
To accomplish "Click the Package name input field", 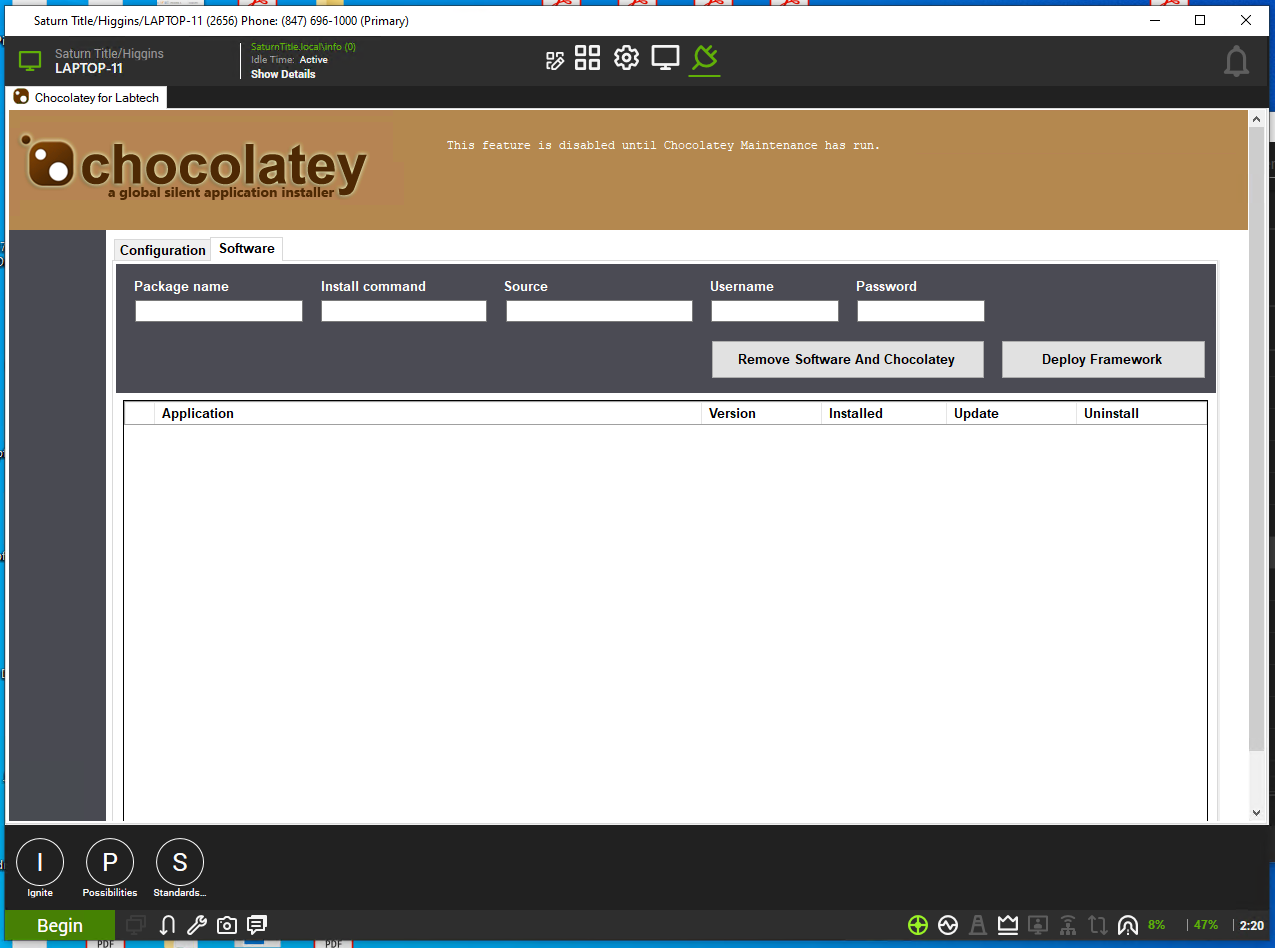I will [219, 311].
